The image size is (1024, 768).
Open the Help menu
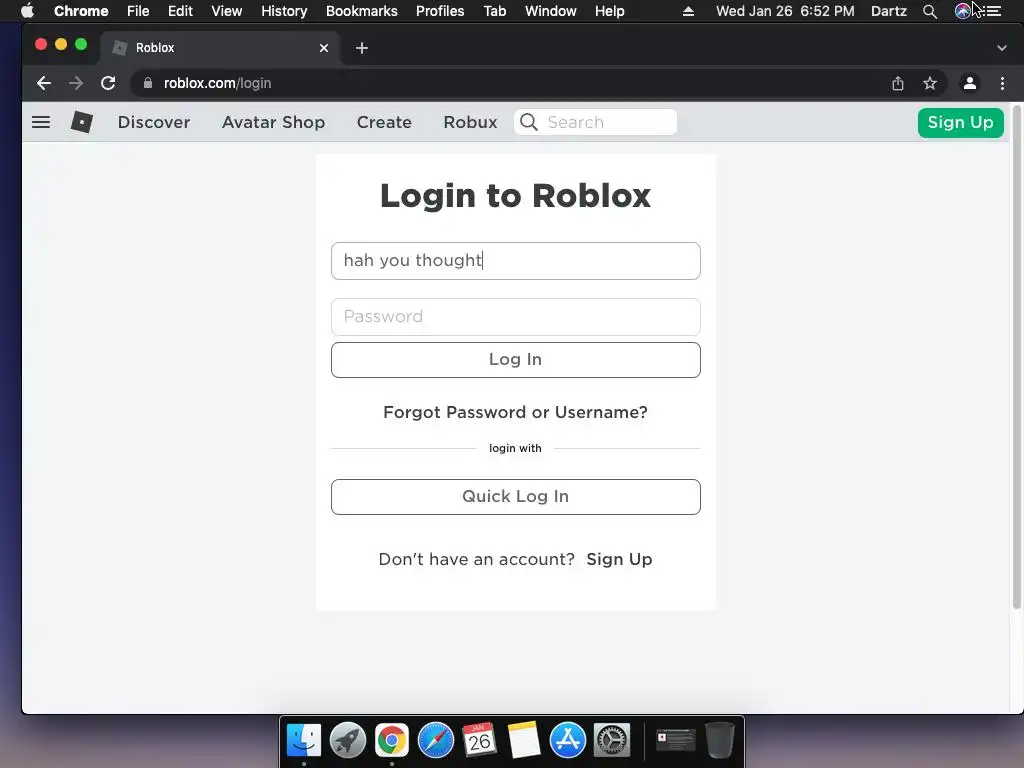609,11
